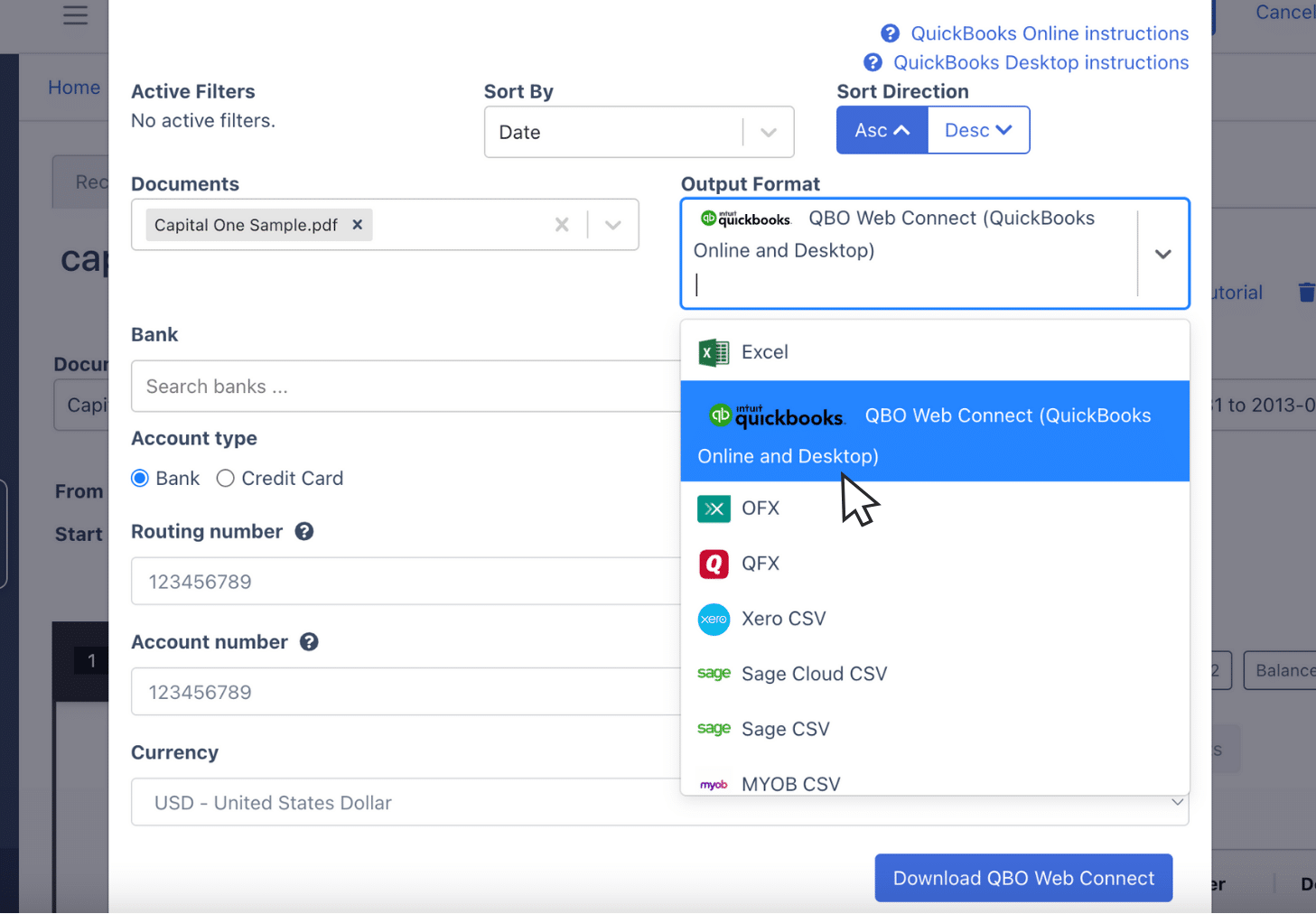Open the Documents selection dropdown
The image size is (1316, 914).
tap(612, 224)
